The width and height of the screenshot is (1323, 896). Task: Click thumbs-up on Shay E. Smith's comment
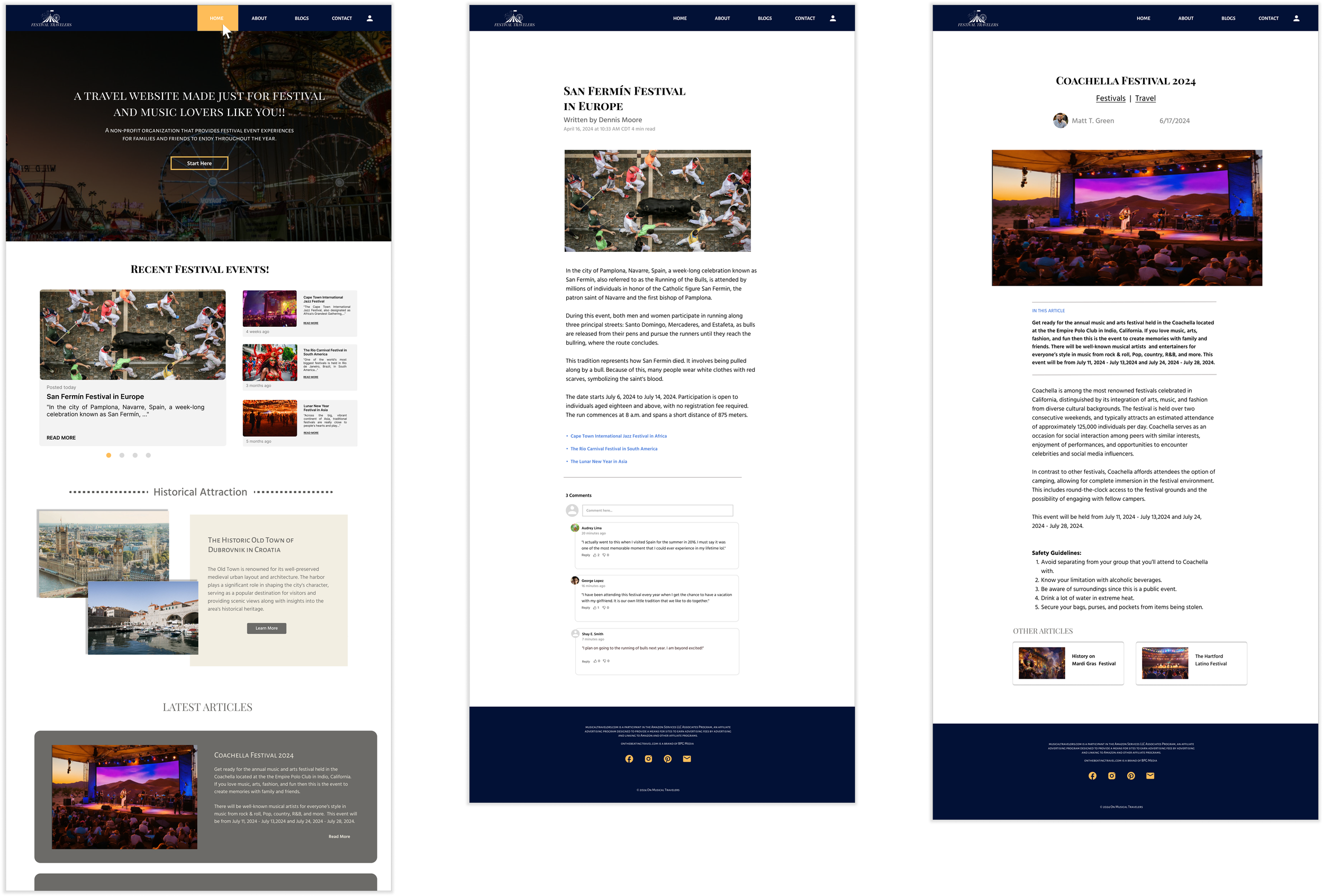pyautogui.click(x=595, y=661)
